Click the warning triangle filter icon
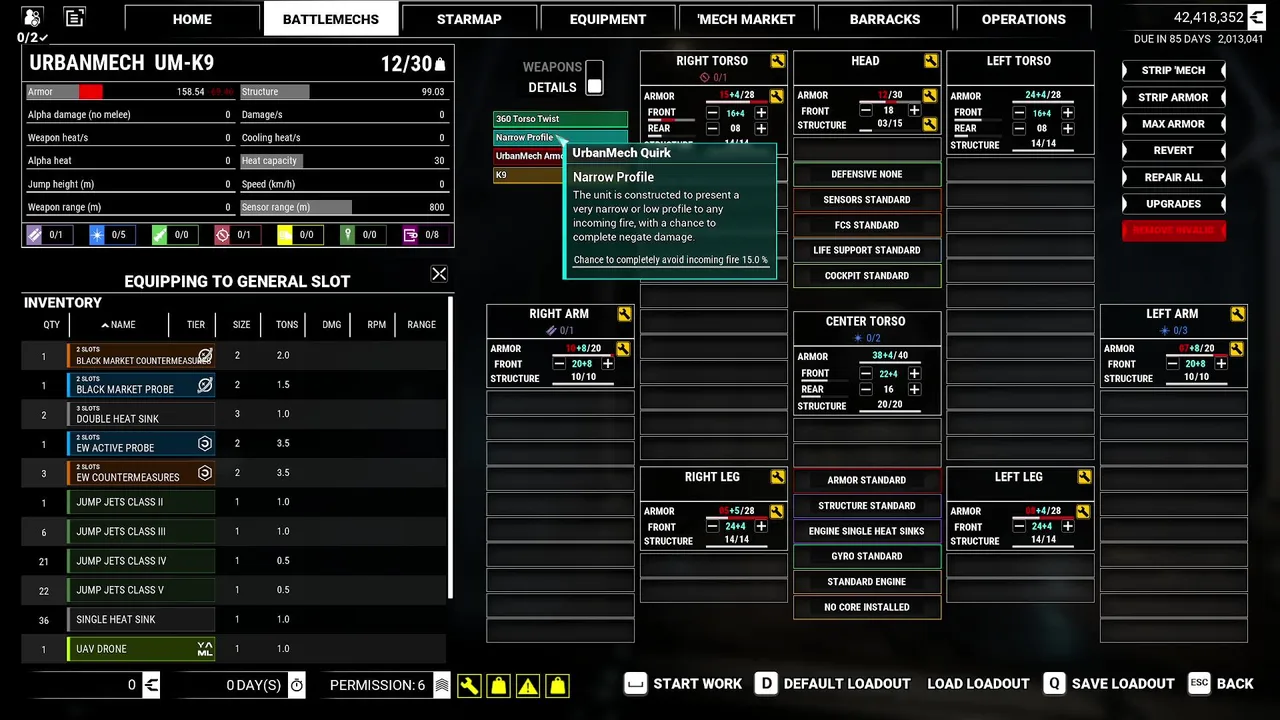1280x720 pixels. pos(528,685)
